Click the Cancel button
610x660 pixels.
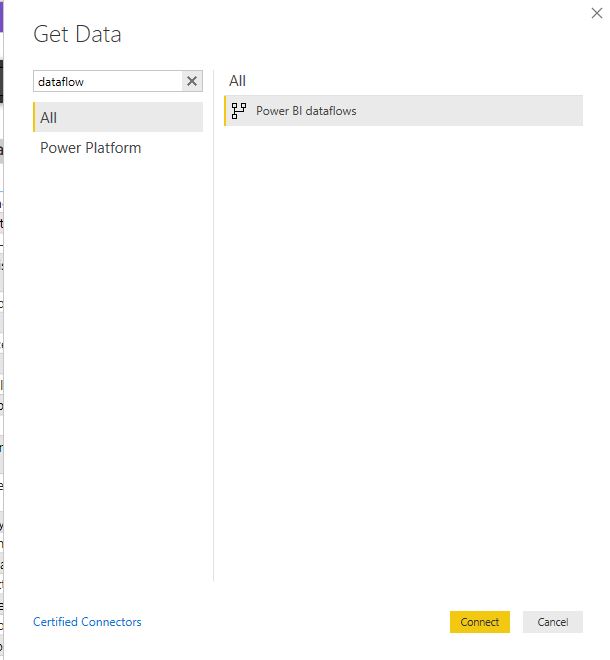[553, 622]
